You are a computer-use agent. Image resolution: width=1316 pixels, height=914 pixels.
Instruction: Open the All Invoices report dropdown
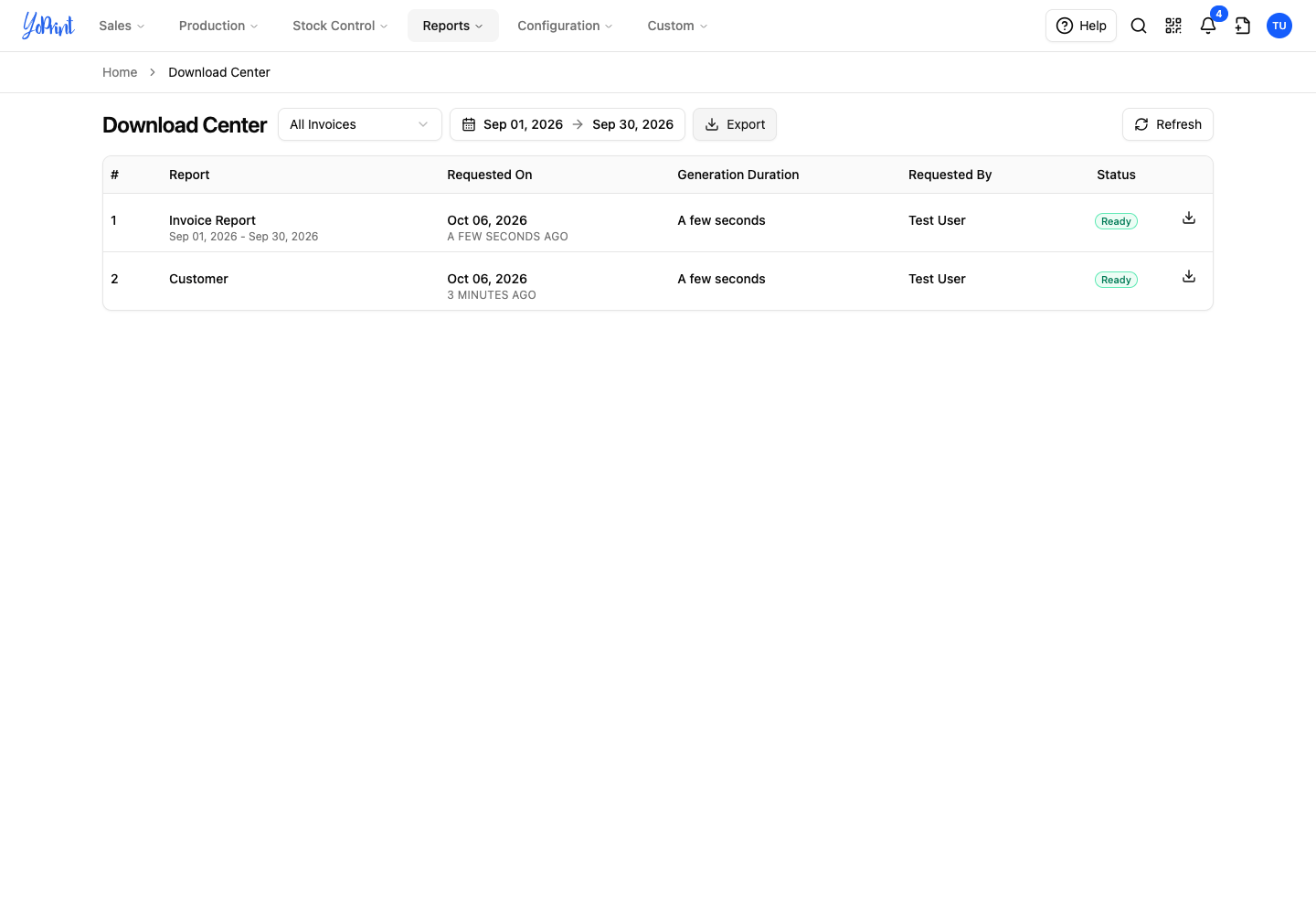click(360, 124)
